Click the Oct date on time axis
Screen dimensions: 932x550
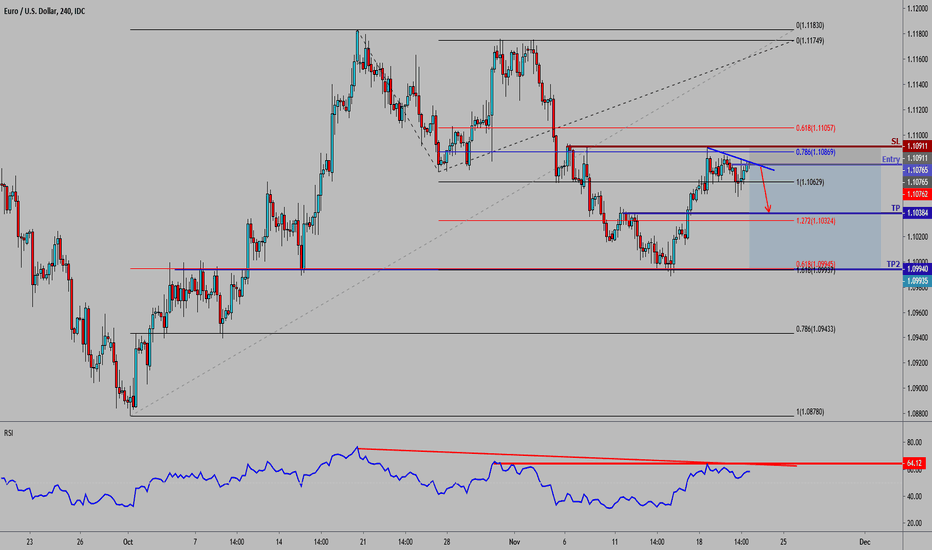coord(126,539)
